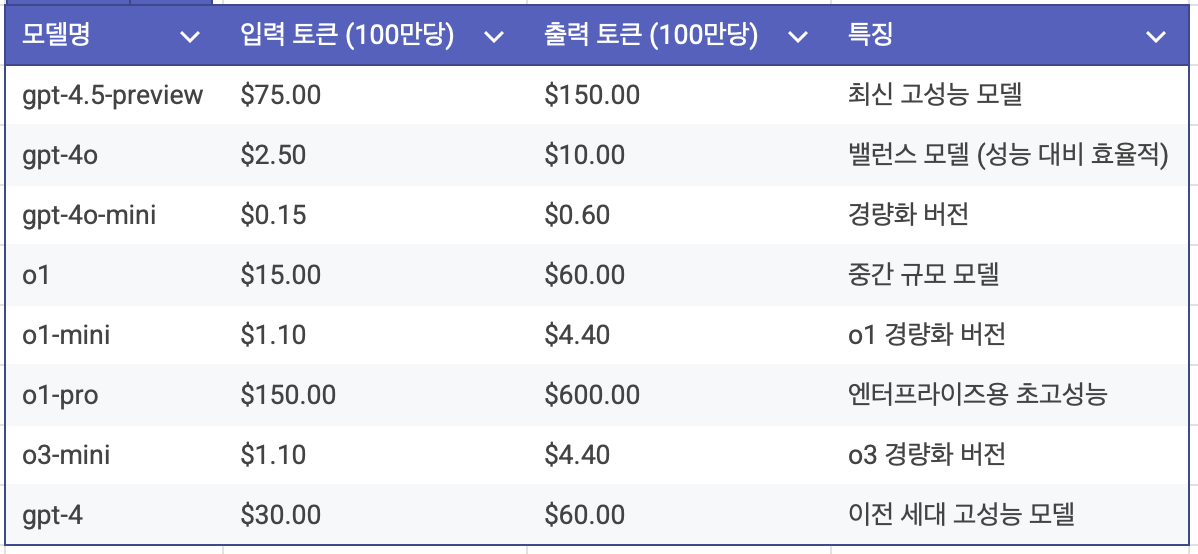Select the gpt-4o model name cell
The image size is (1198, 554).
click(x=60, y=155)
